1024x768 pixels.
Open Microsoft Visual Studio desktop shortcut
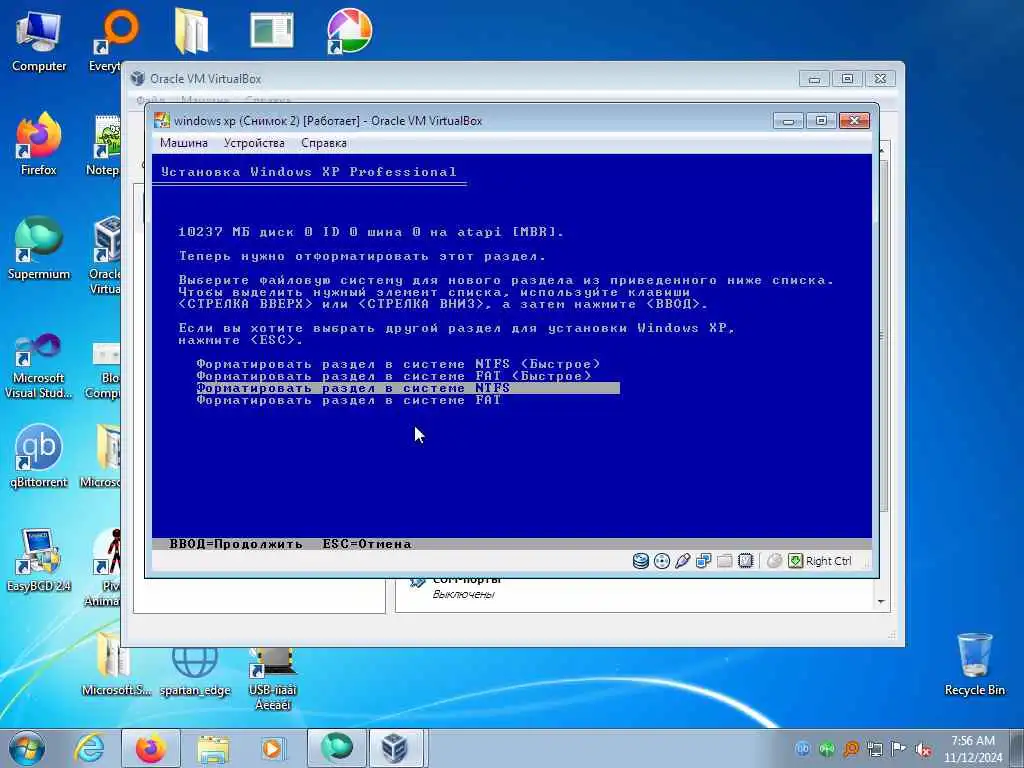click(39, 366)
